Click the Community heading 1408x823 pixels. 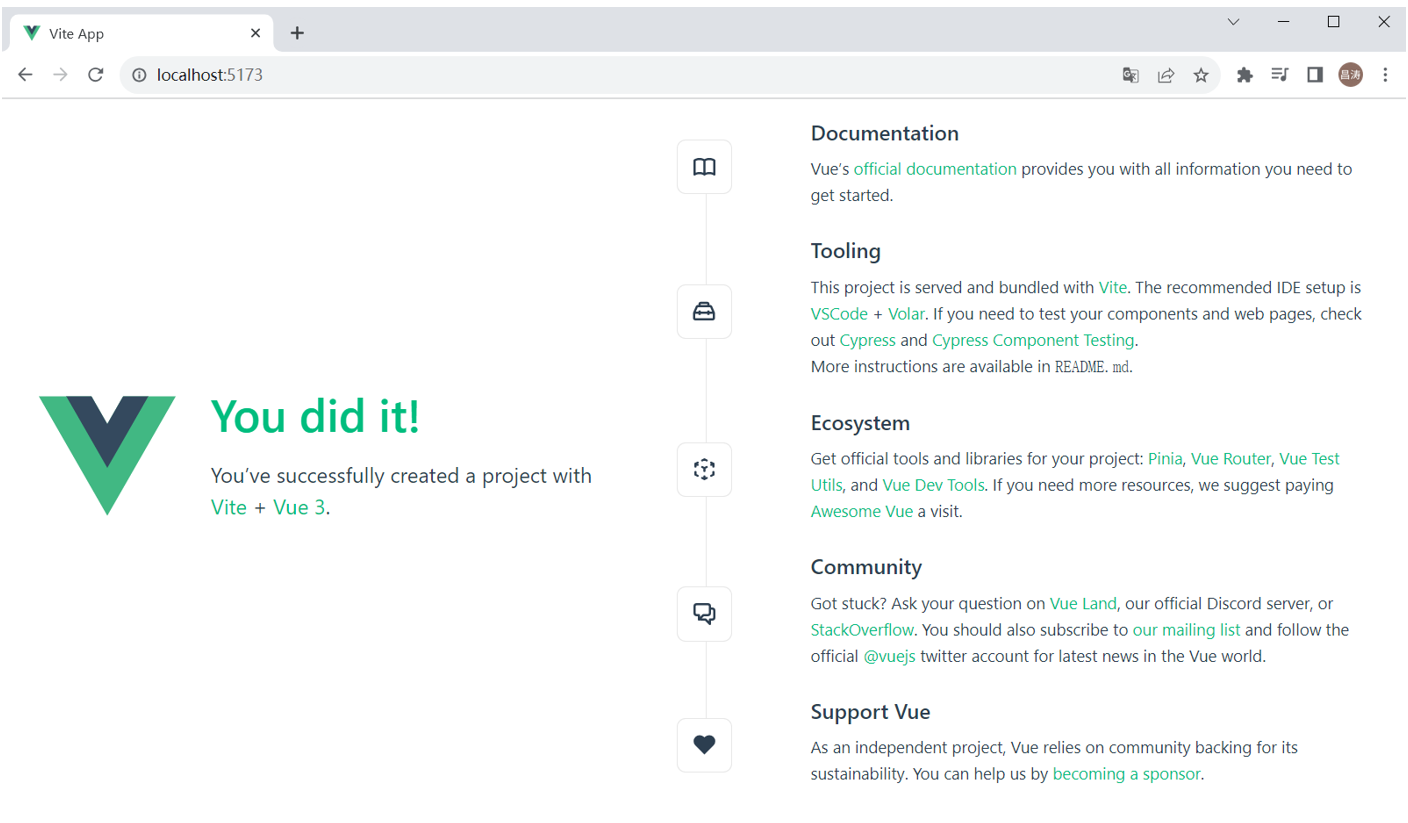tap(866, 567)
